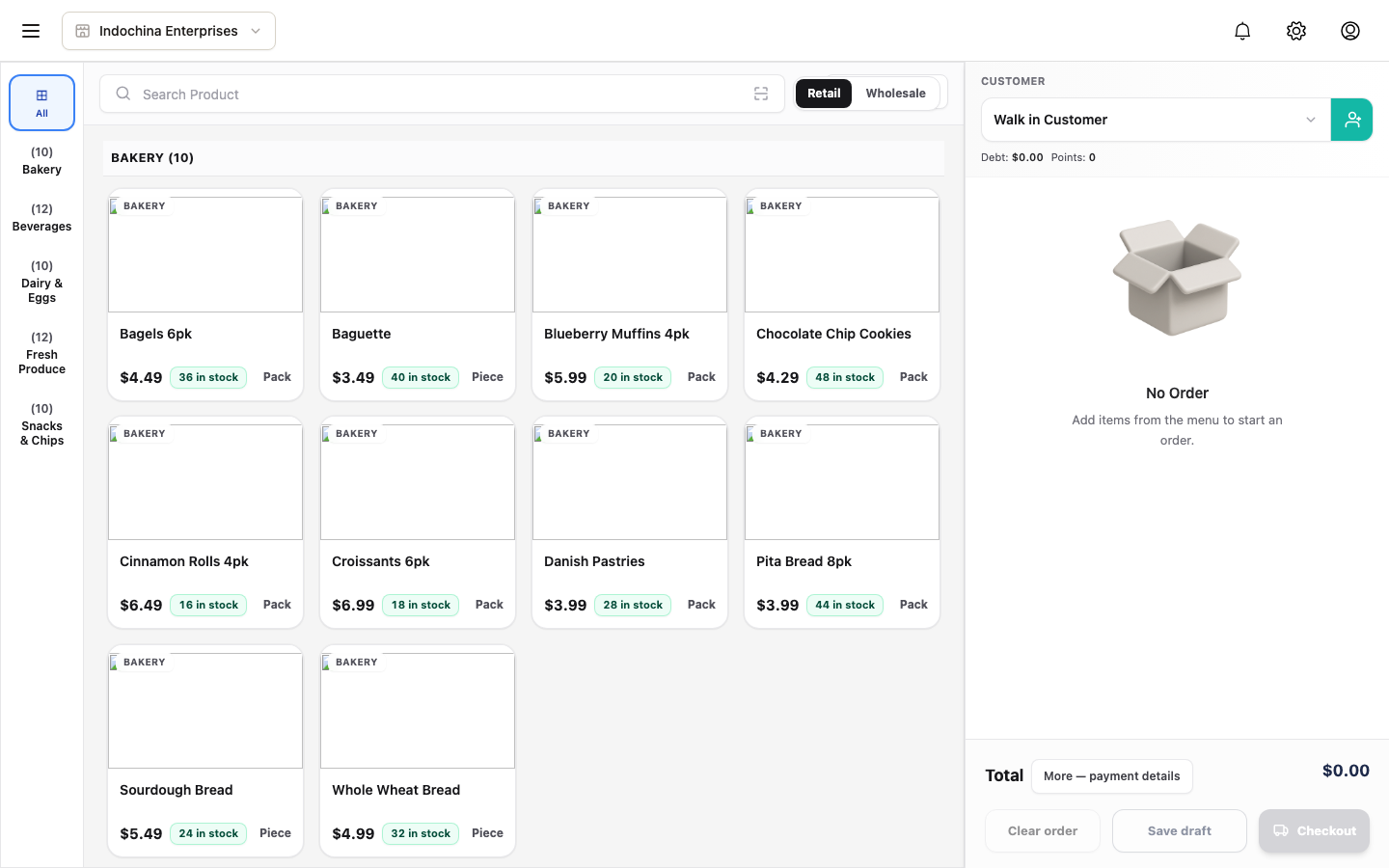The width and height of the screenshot is (1389, 868).
Task: Click the No Order heading
Action: [x=1177, y=393]
